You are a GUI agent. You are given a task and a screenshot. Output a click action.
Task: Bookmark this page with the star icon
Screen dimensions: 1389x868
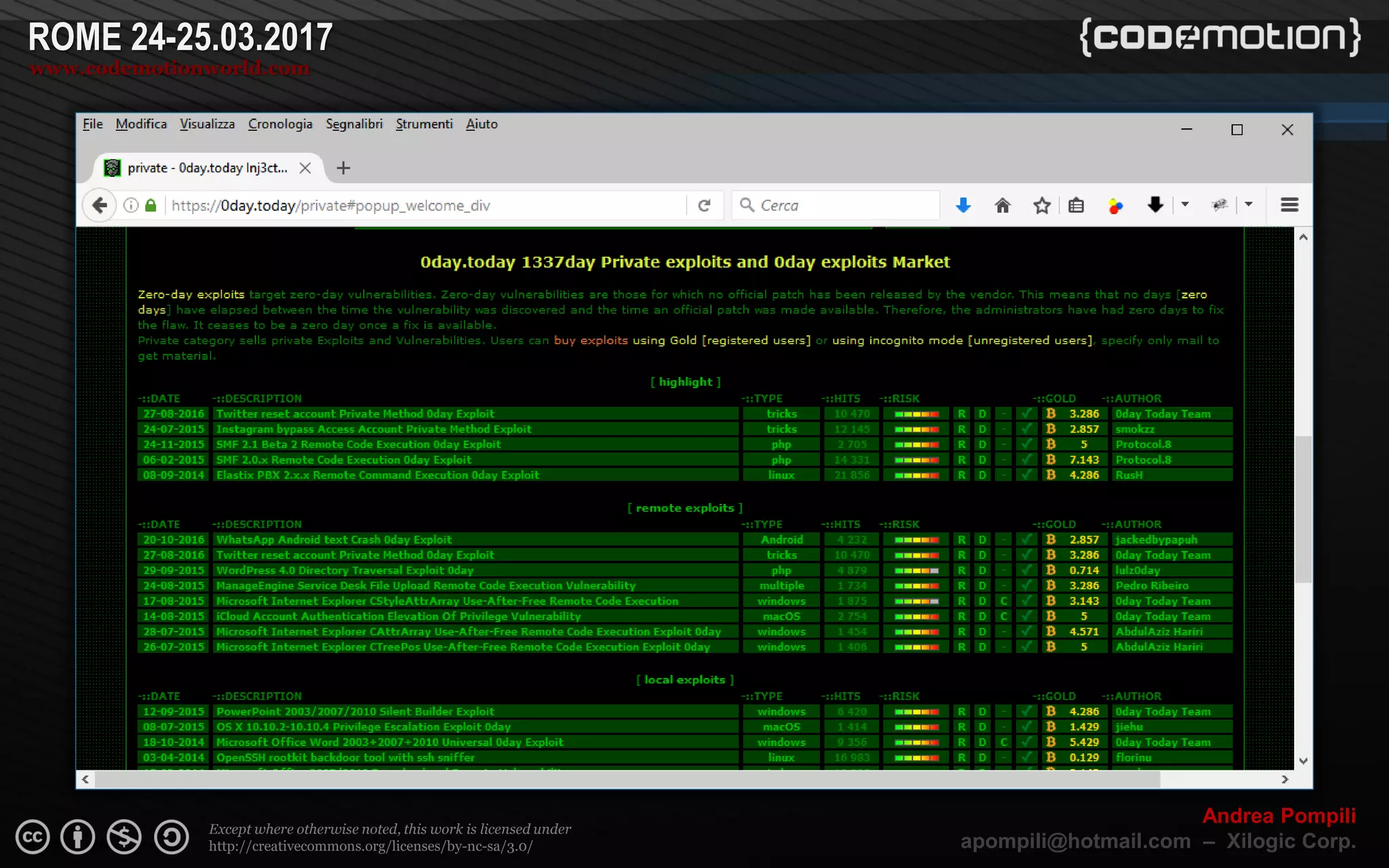pos(1042,205)
